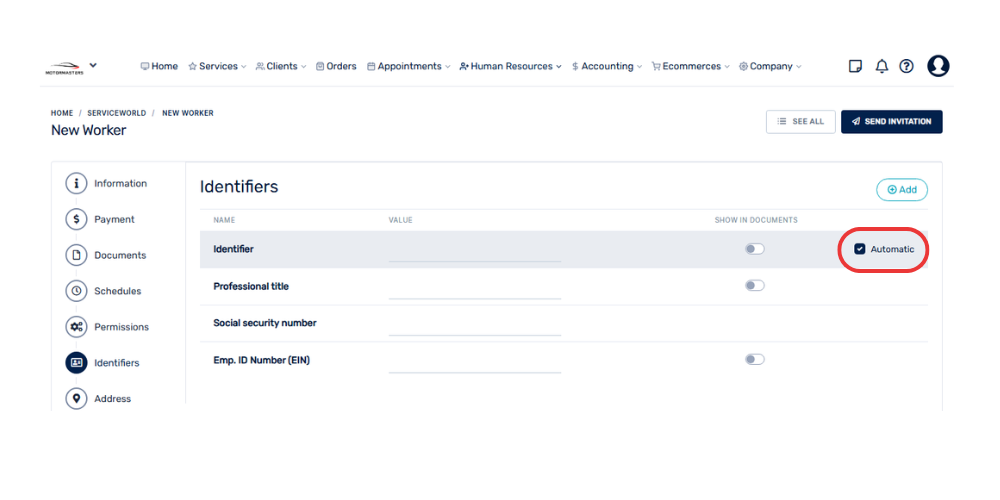Select the Payment dollar icon in sidebar
The width and height of the screenshot is (1000, 500).
coord(76,219)
